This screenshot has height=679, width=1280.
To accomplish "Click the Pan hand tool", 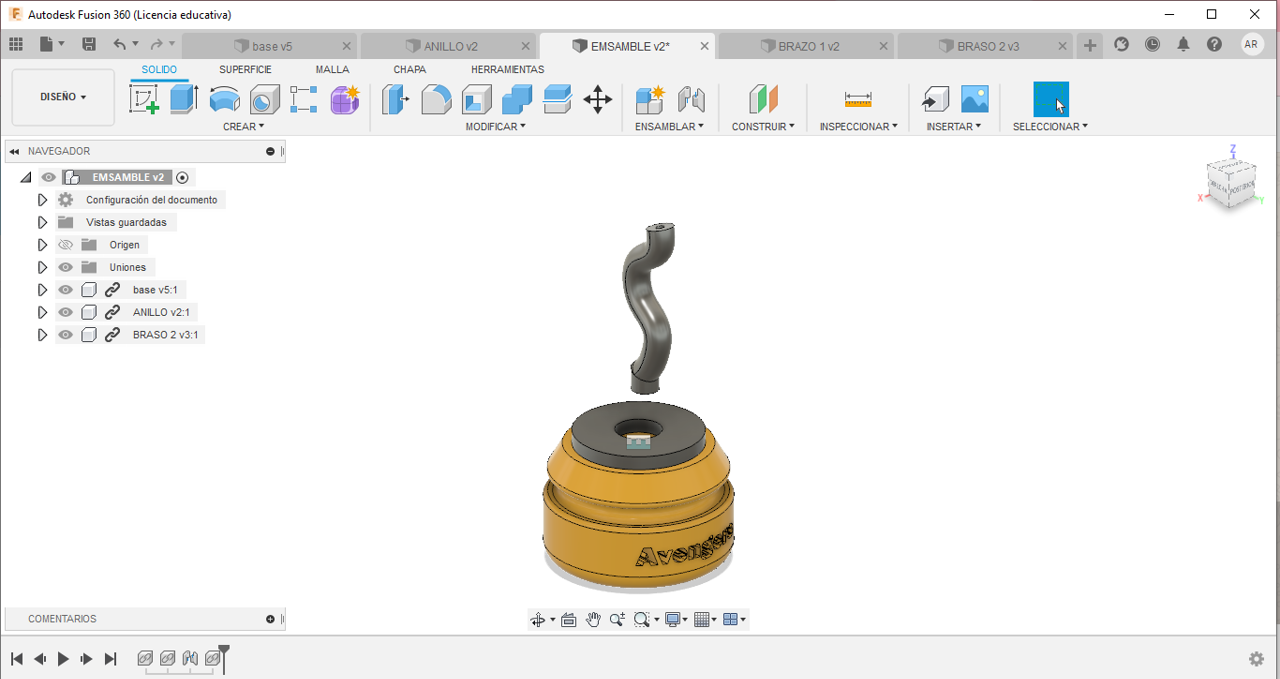I will click(x=593, y=620).
